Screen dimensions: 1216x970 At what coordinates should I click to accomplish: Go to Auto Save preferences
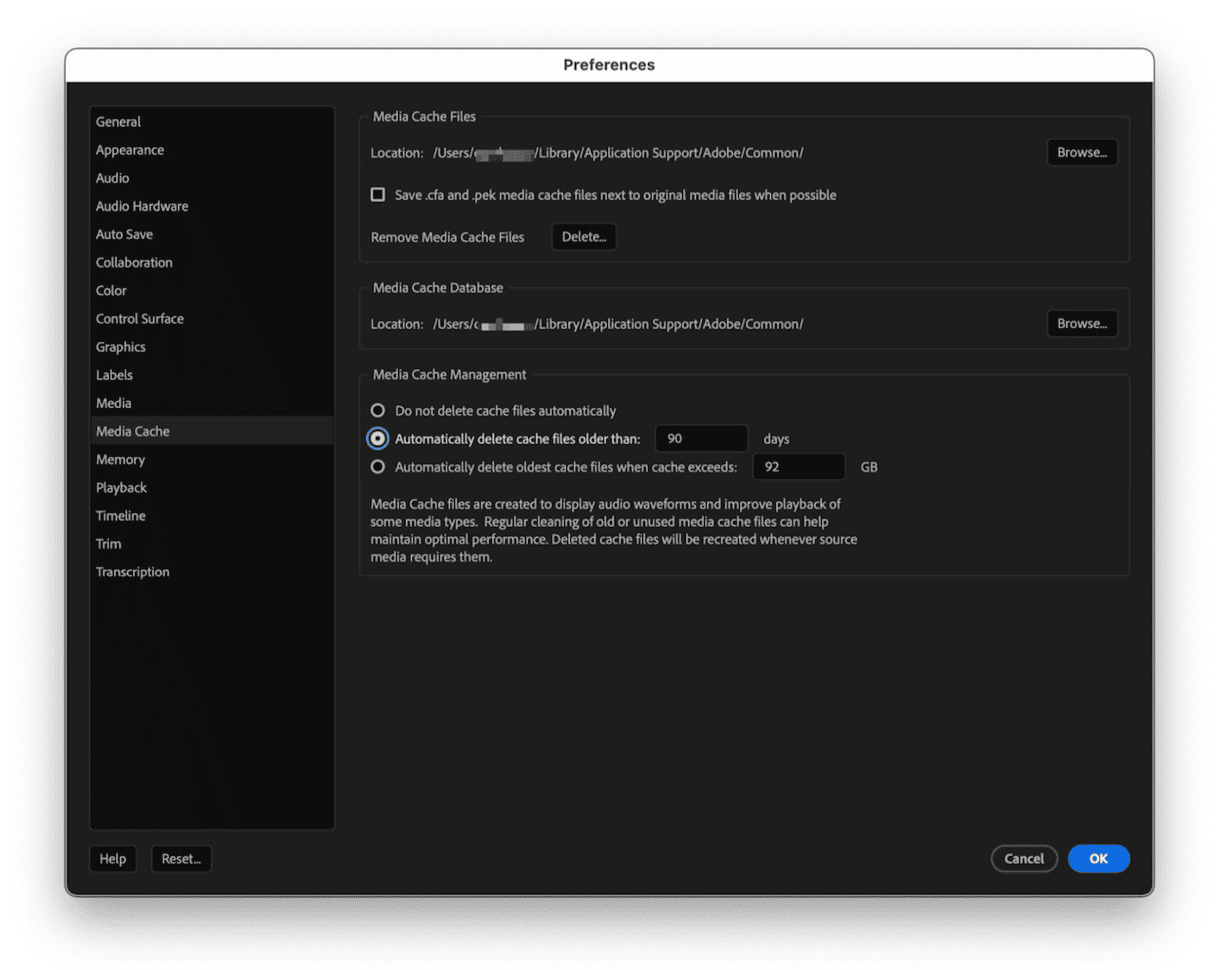coord(124,234)
